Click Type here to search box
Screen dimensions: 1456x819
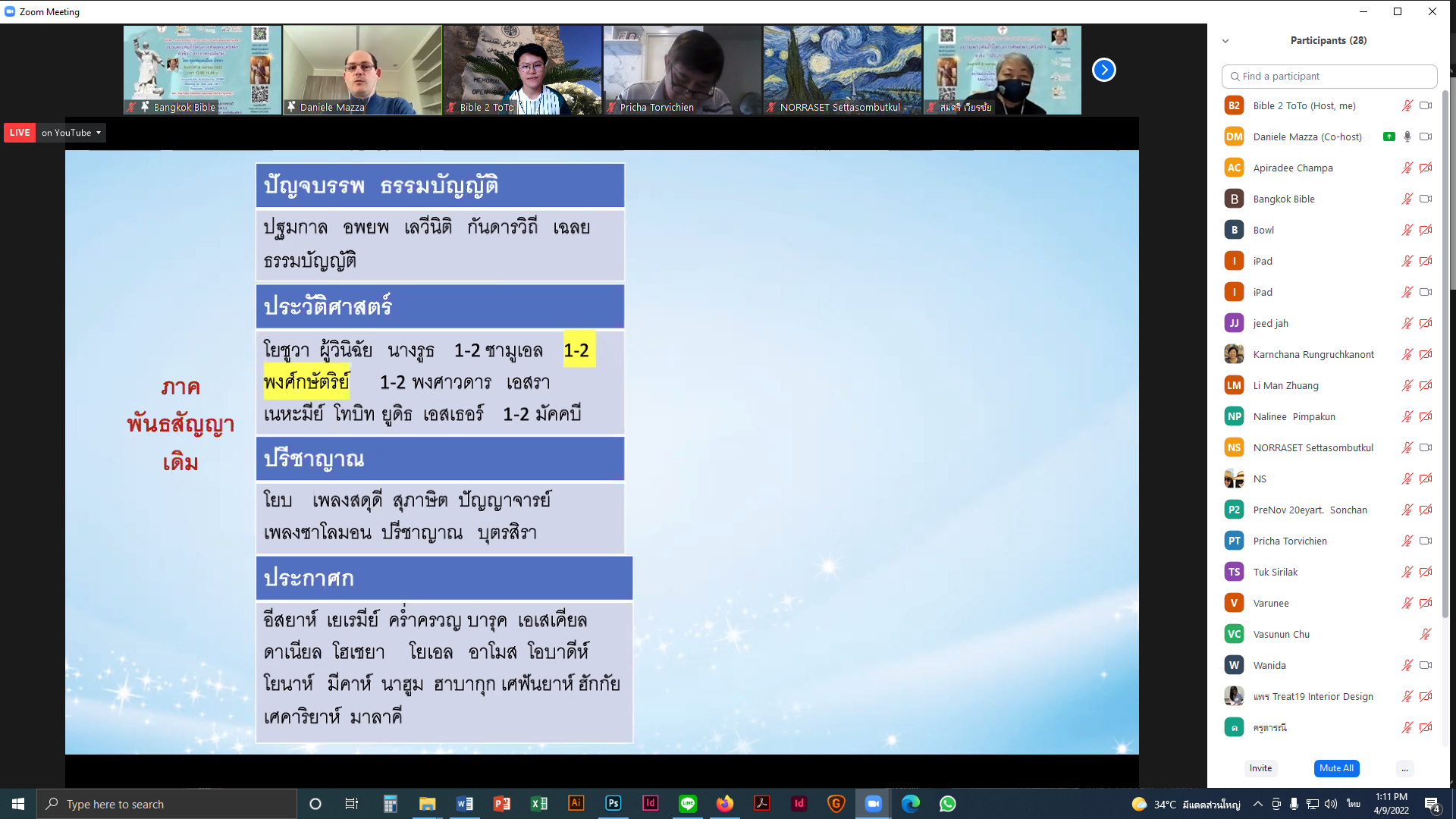[167, 804]
